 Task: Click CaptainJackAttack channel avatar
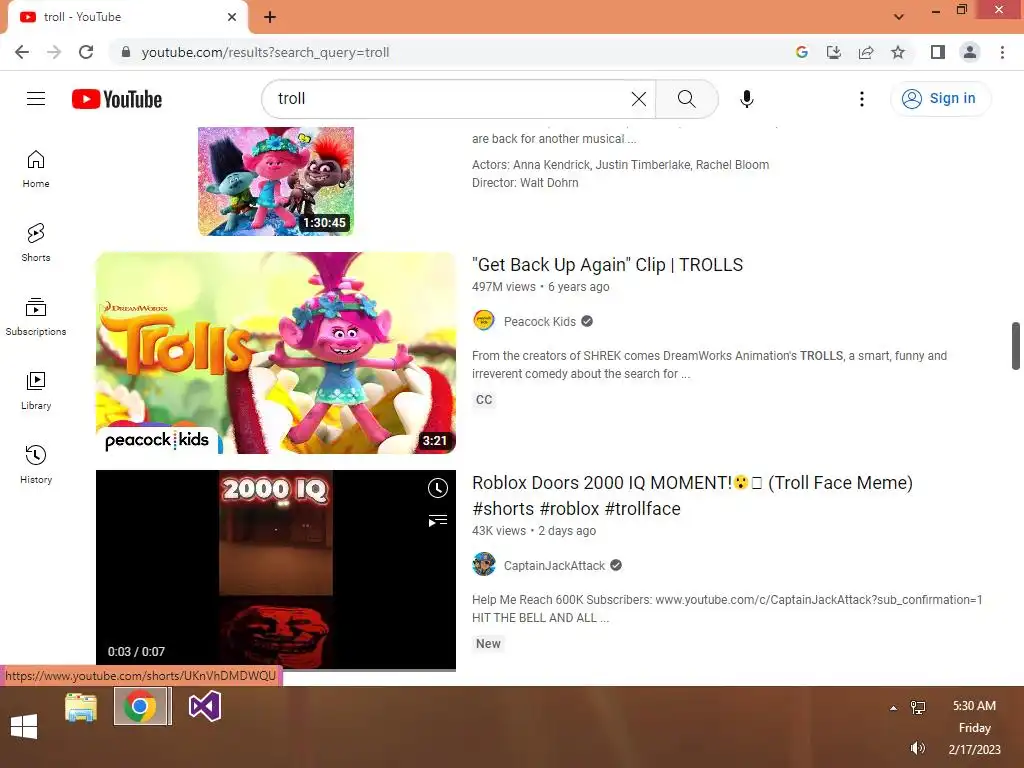click(484, 564)
